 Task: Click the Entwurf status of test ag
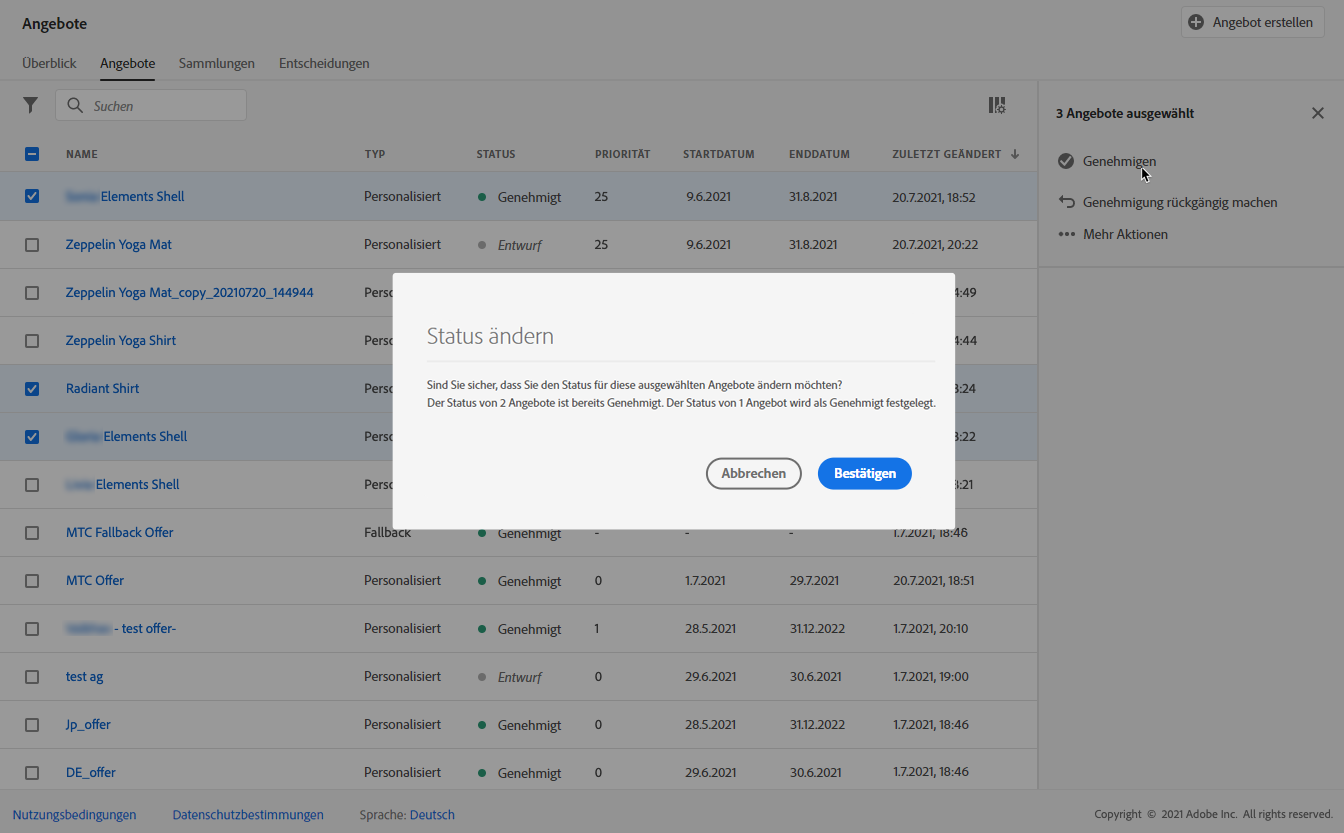pos(520,677)
